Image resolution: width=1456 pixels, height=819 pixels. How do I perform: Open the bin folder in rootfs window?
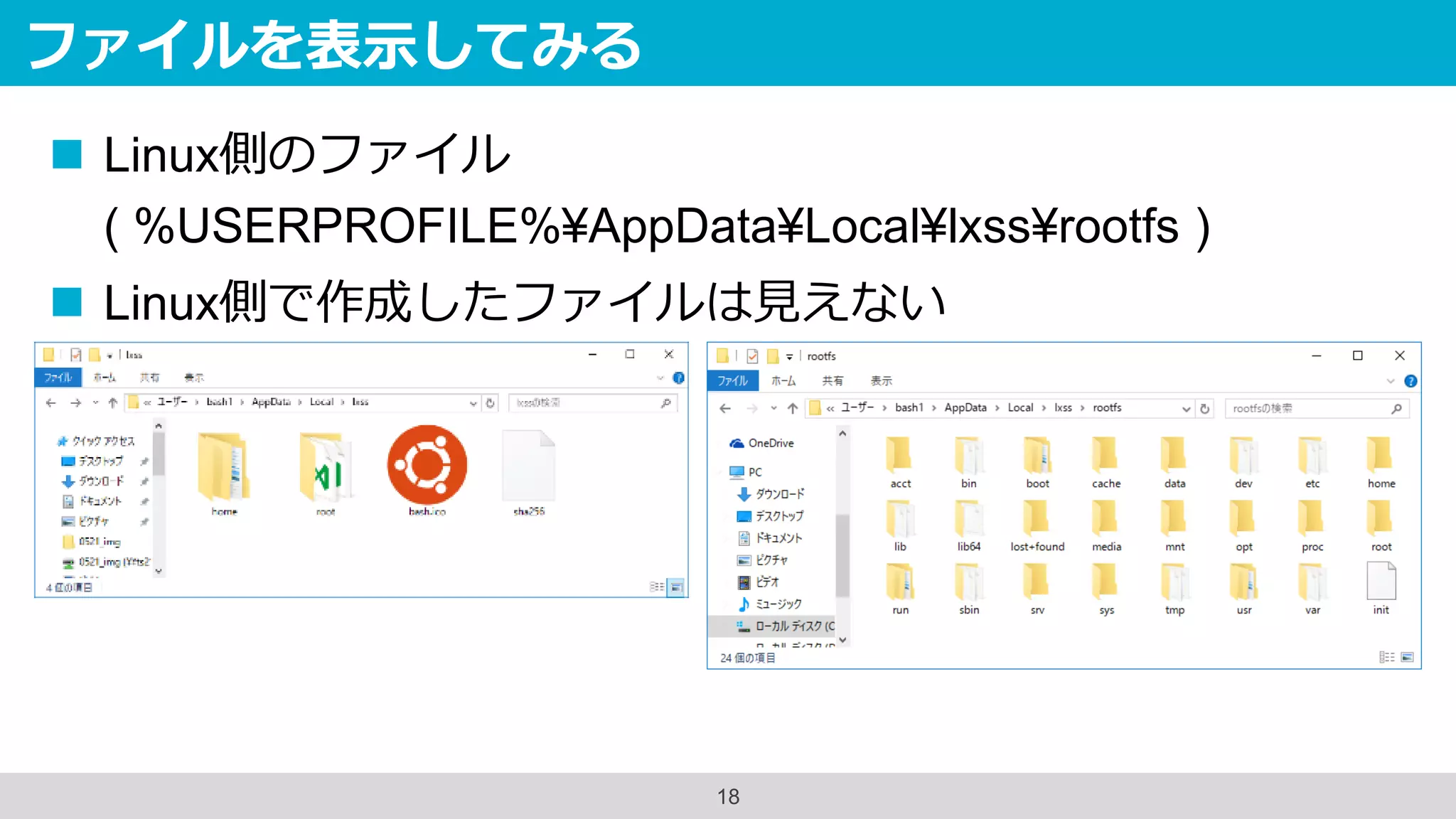coord(969,462)
